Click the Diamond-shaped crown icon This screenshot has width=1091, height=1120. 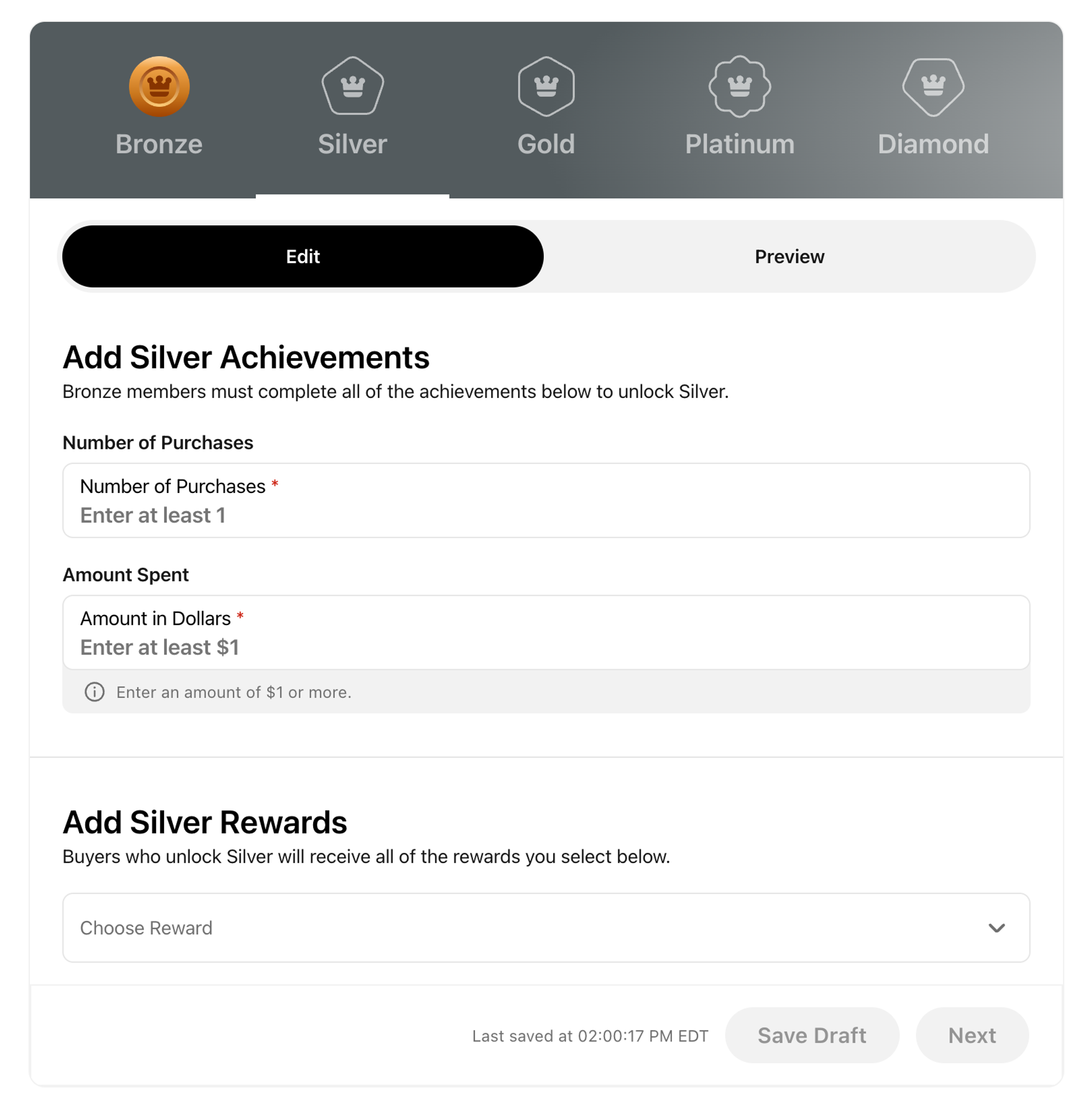(x=933, y=87)
